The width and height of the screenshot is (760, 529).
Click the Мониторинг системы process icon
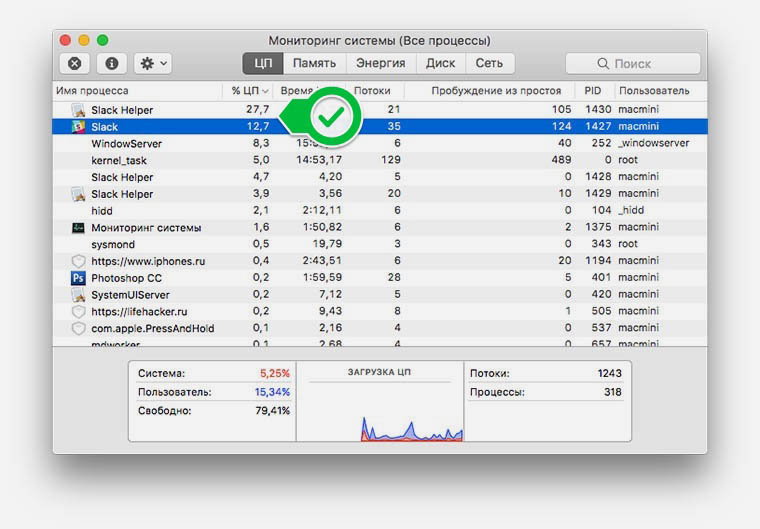(x=78, y=227)
